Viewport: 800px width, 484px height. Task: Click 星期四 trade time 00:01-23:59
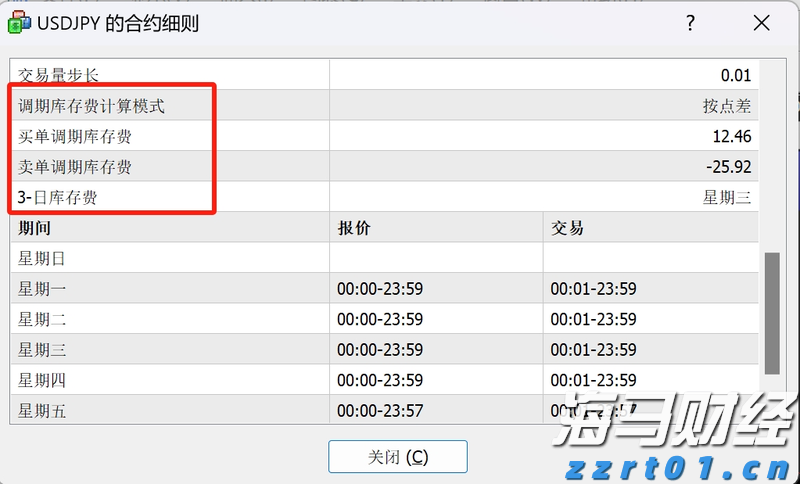coord(593,380)
